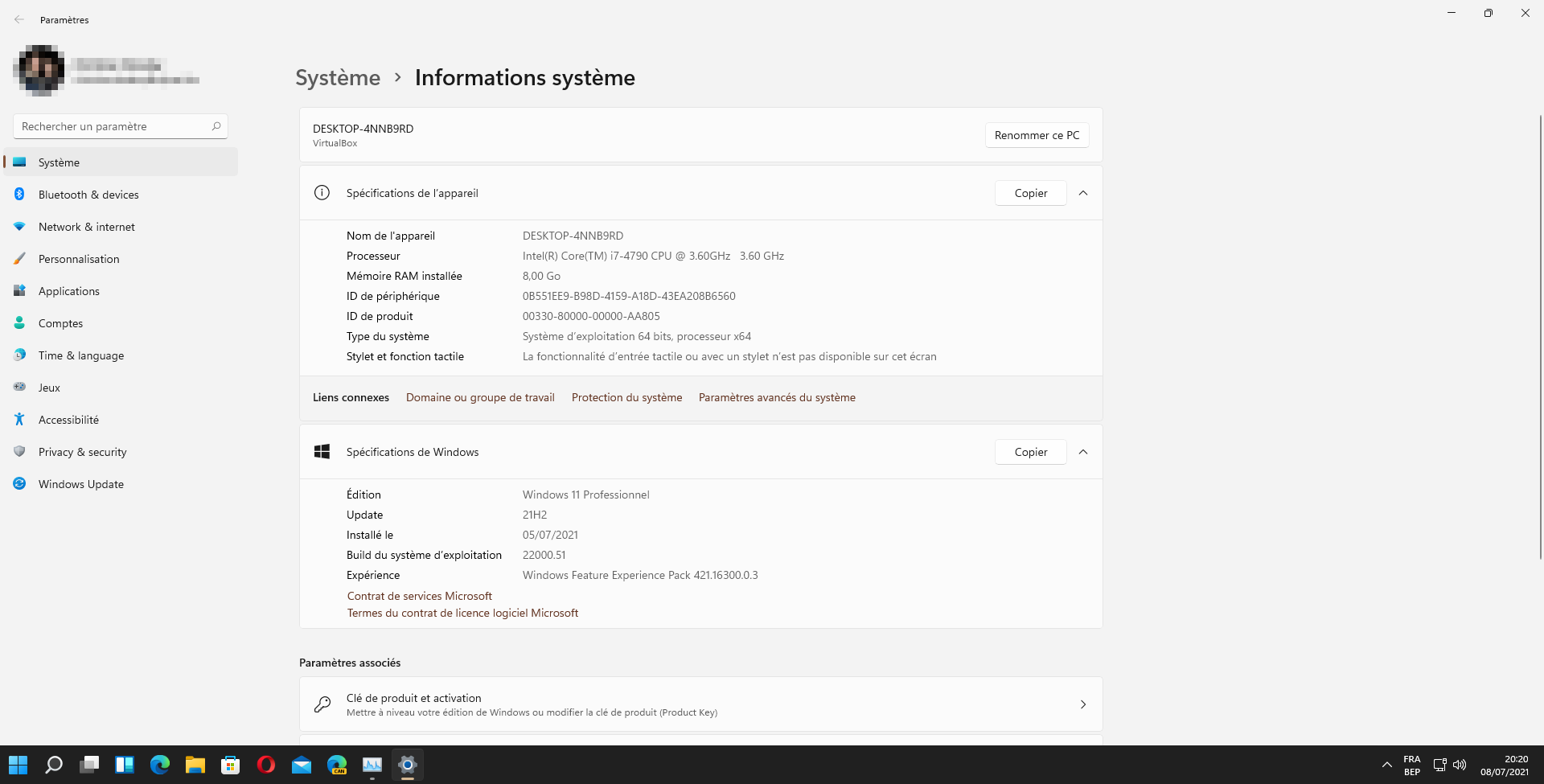
Task: Click the ID de périphérique value
Action: pyautogui.click(x=629, y=296)
